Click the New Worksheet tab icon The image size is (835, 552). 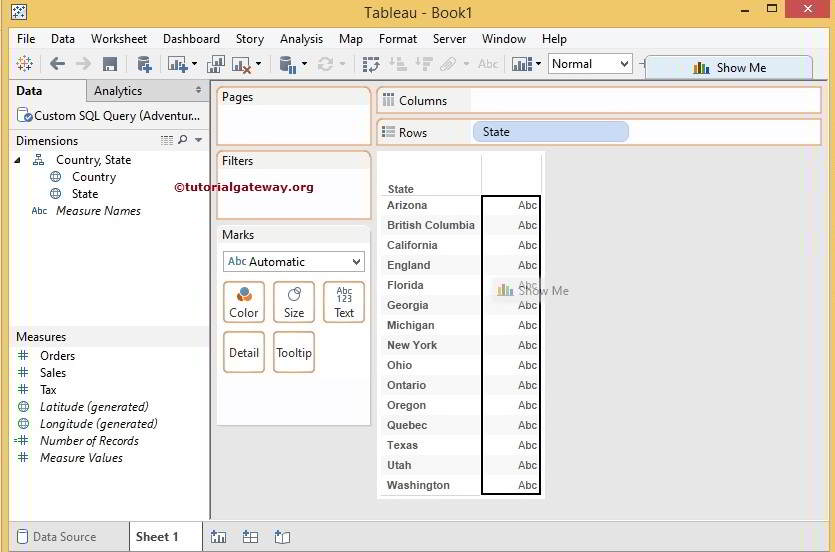tap(219, 537)
